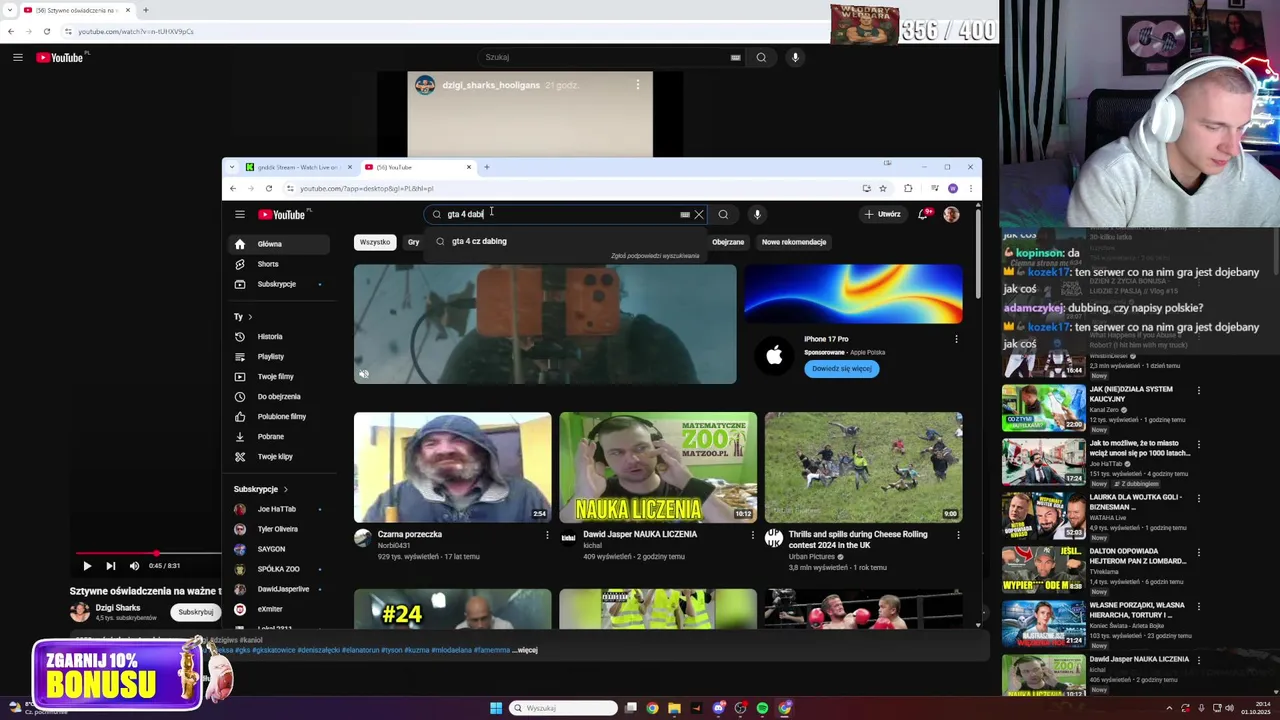Open the extensions puzzle icon in front browser
The height and width of the screenshot is (720, 1280).
908,188
